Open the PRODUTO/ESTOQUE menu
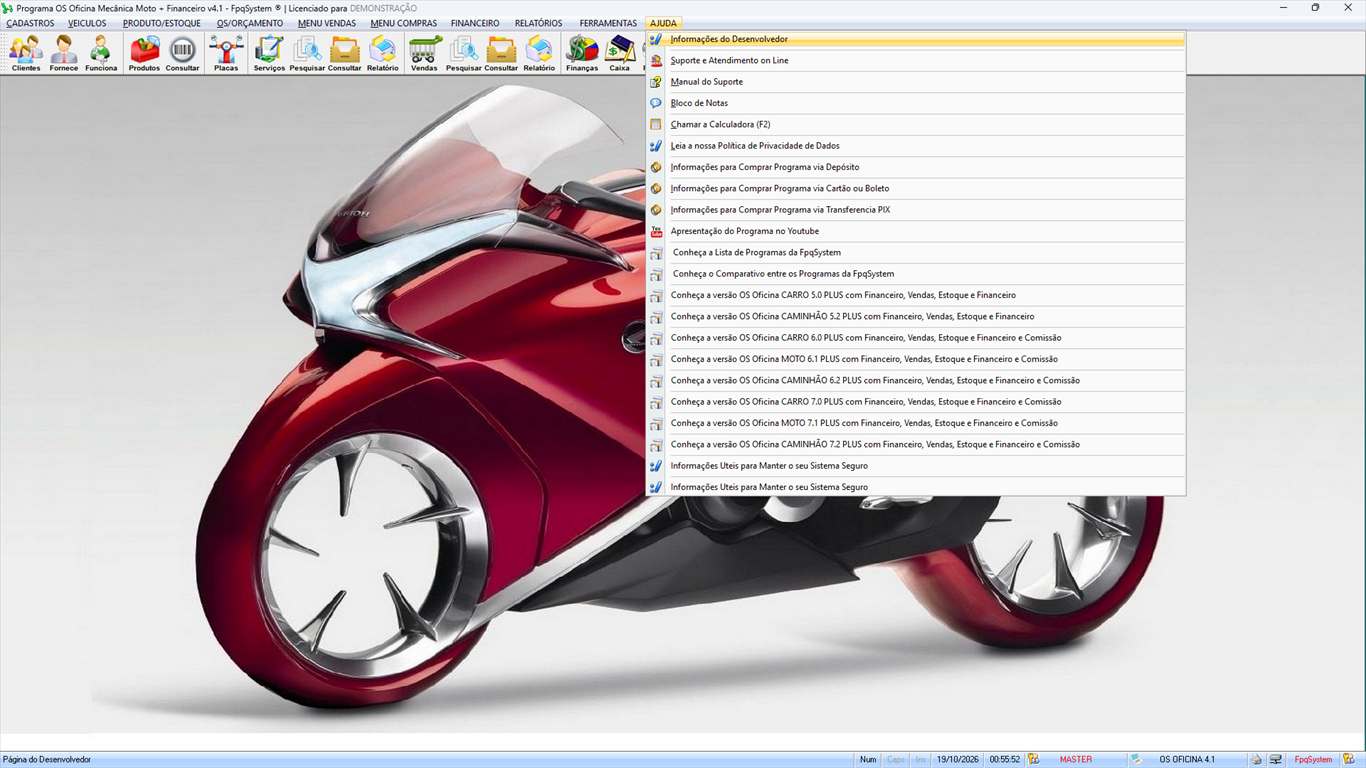 162,23
